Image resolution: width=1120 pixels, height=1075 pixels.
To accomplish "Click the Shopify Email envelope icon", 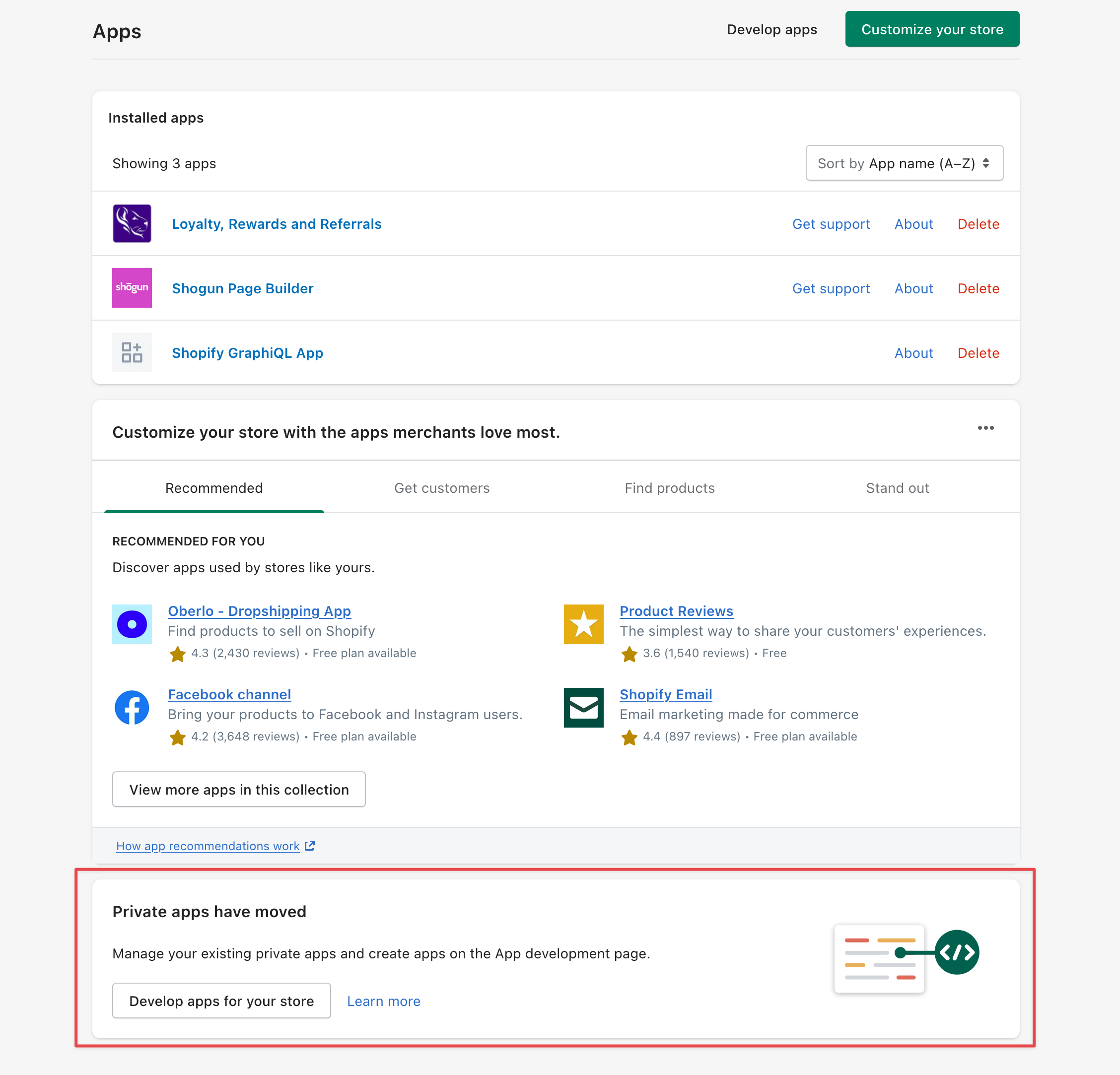I will [583, 708].
